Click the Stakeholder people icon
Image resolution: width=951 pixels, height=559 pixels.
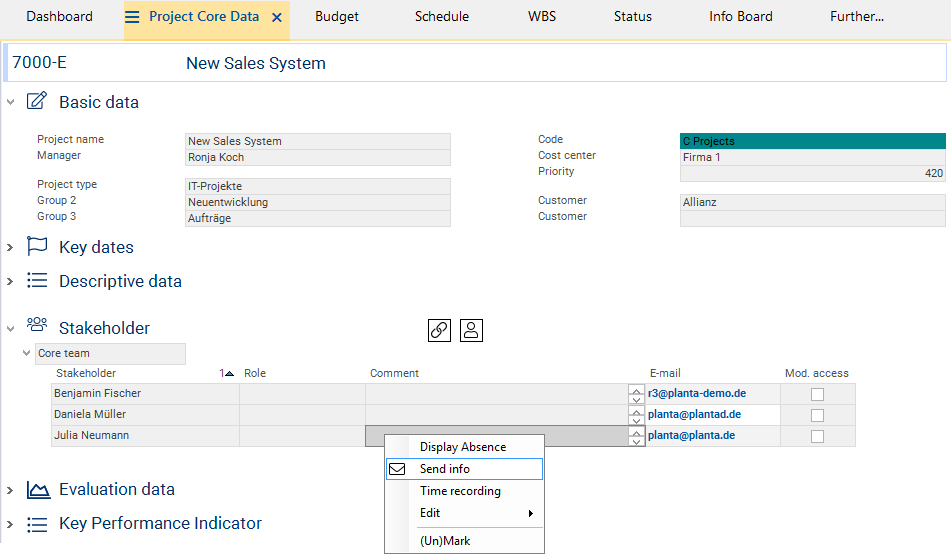tap(37, 324)
